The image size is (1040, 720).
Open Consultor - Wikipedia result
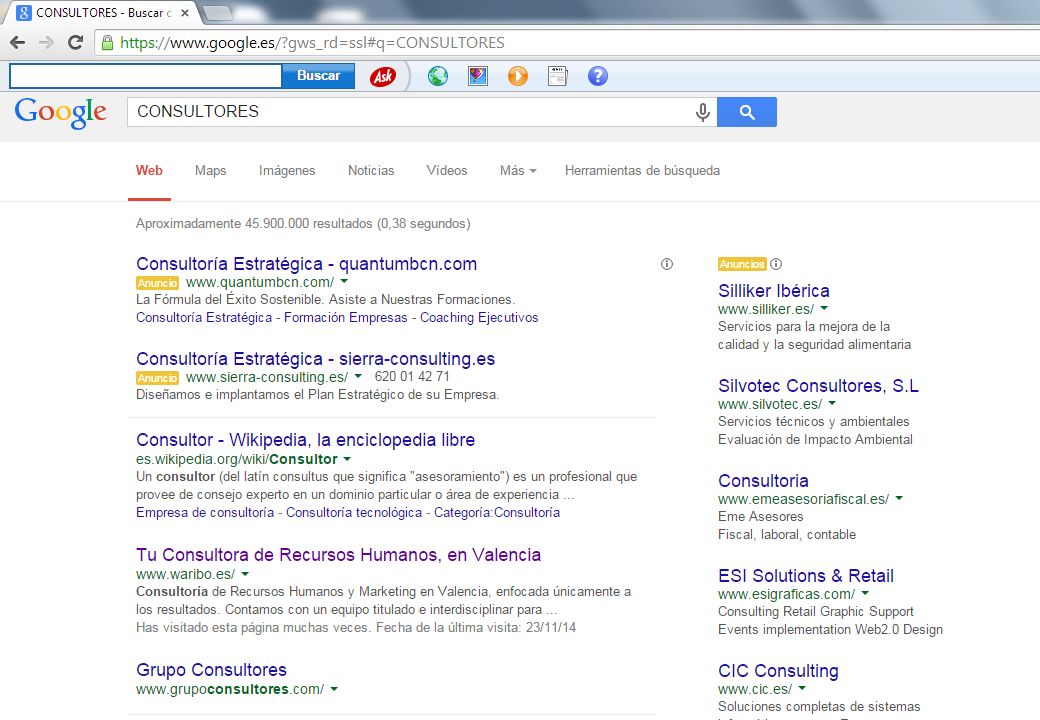306,440
